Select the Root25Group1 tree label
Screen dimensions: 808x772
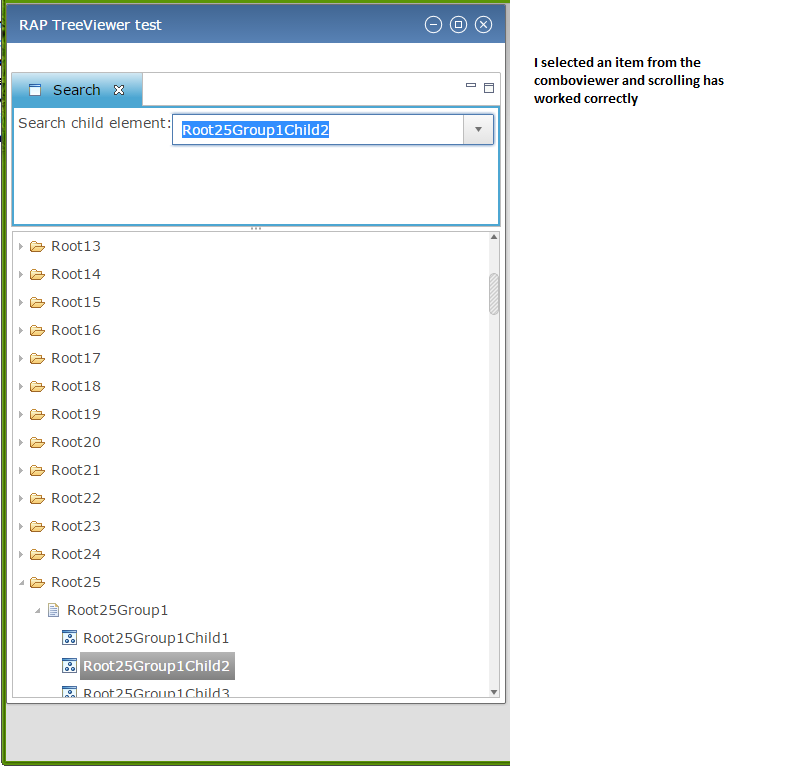[117, 610]
